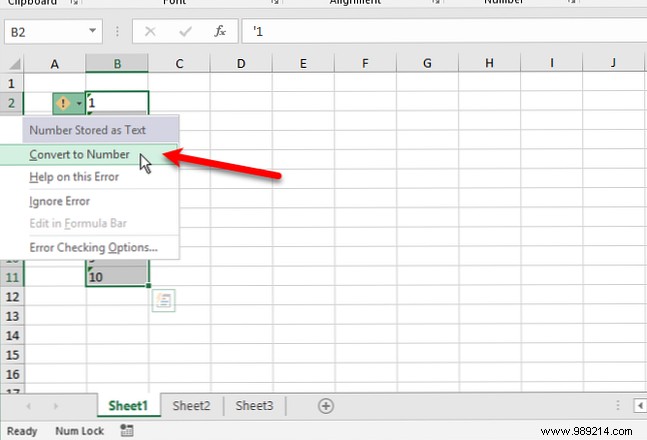Click next sheet navigation arrow
647x440 pixels.
55,406
